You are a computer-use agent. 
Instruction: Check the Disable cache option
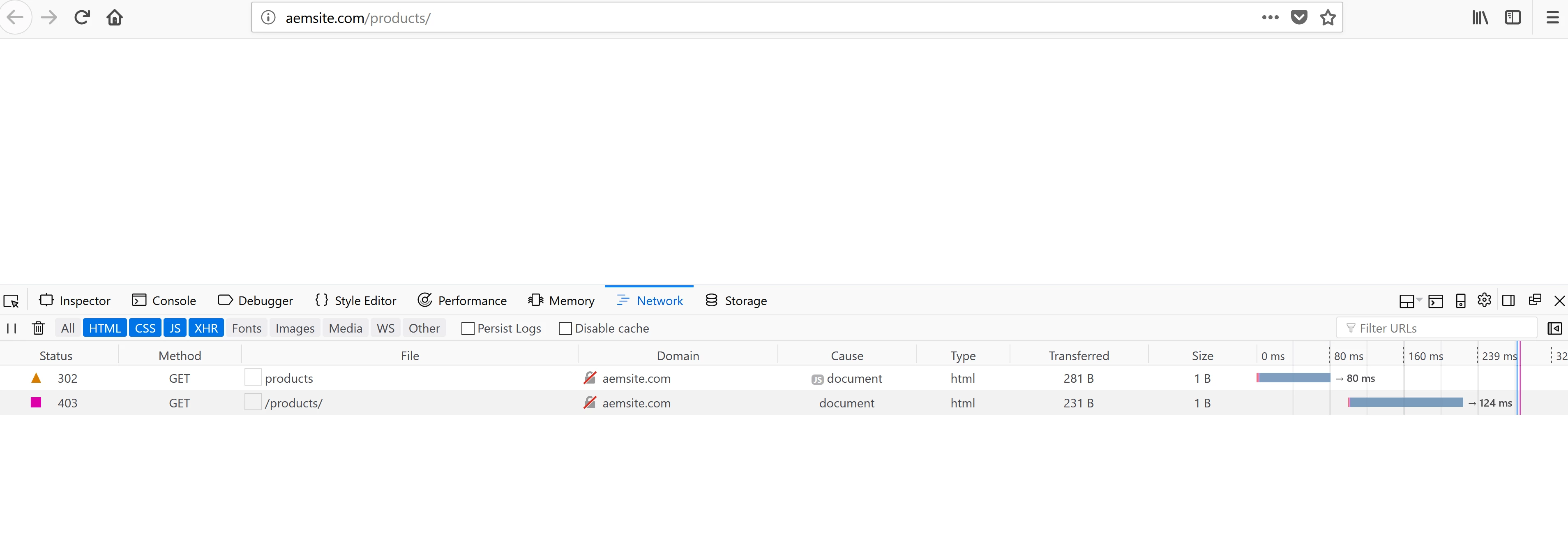pyautogui.click(x=565, y=328)
